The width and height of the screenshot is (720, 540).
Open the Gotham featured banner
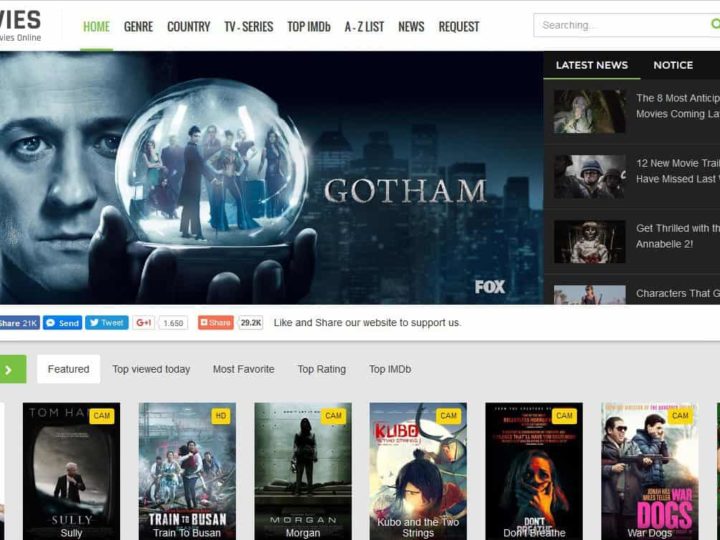coord(271,178)
